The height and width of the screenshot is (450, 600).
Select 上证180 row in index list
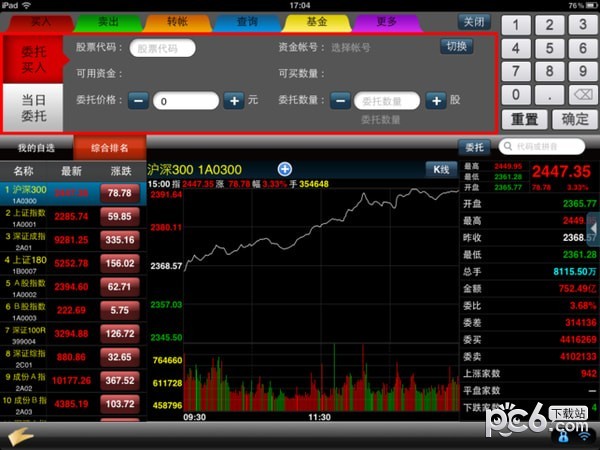point(73,264)
